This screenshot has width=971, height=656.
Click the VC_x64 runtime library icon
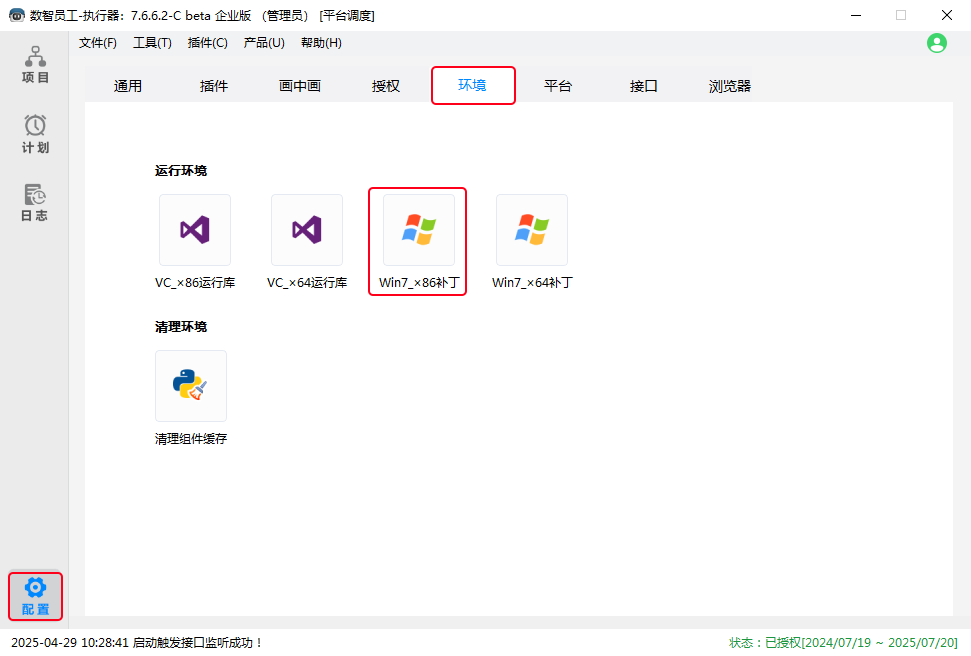coord(307,230)
